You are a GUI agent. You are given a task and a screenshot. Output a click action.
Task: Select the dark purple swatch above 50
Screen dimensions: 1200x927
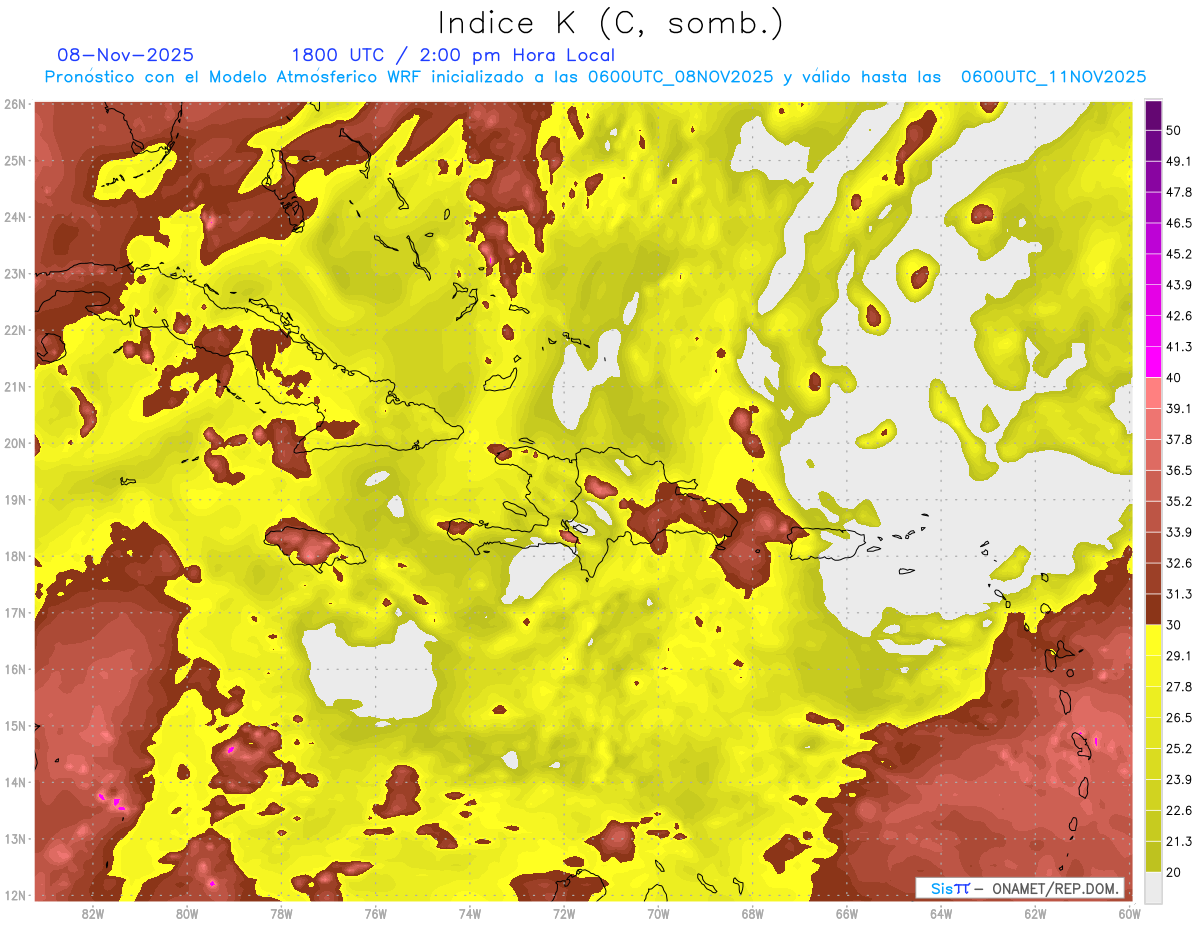point(1153,115)
